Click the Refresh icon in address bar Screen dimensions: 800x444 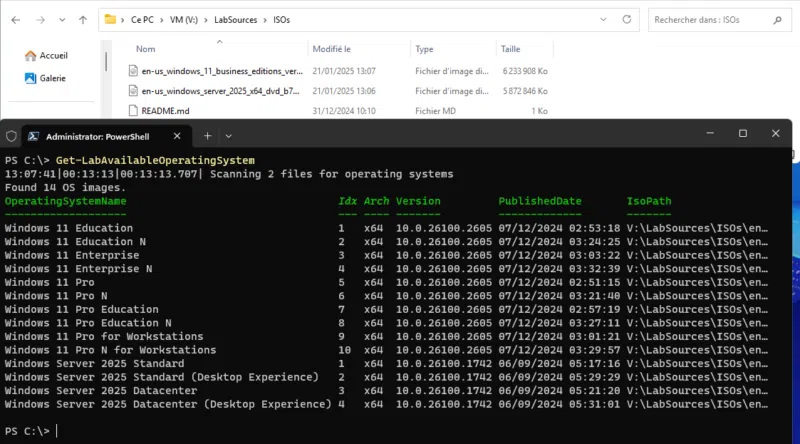pyautogui.click(x=626, y=19)
